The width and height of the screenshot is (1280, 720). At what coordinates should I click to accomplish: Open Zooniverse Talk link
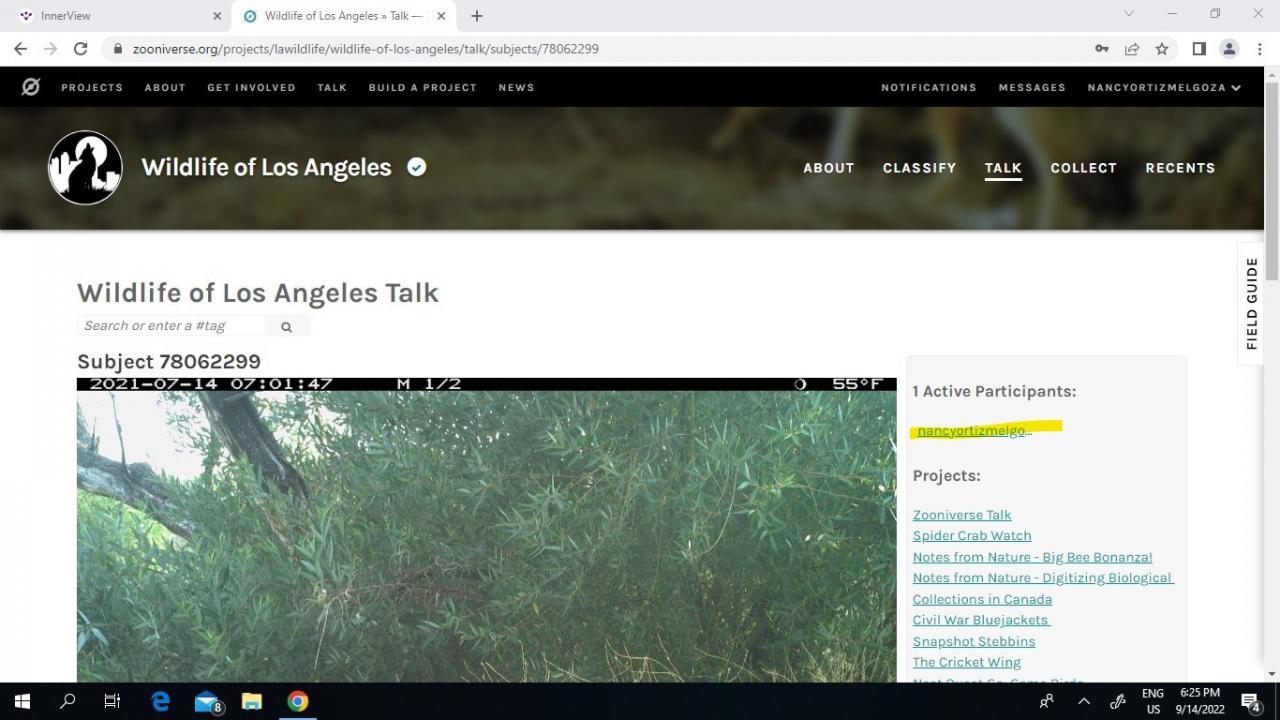[962, 515]
